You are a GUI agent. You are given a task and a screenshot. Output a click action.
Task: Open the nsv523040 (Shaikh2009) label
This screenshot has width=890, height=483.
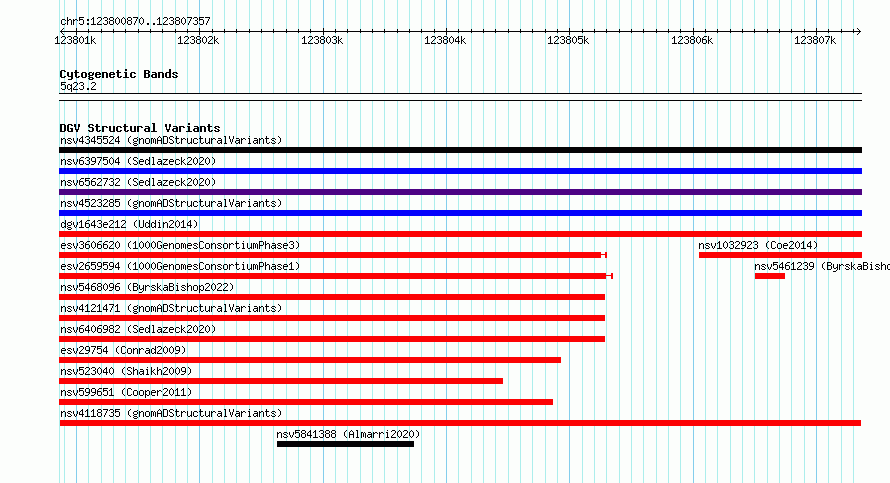pyautogui.click(x=126, y=371)
